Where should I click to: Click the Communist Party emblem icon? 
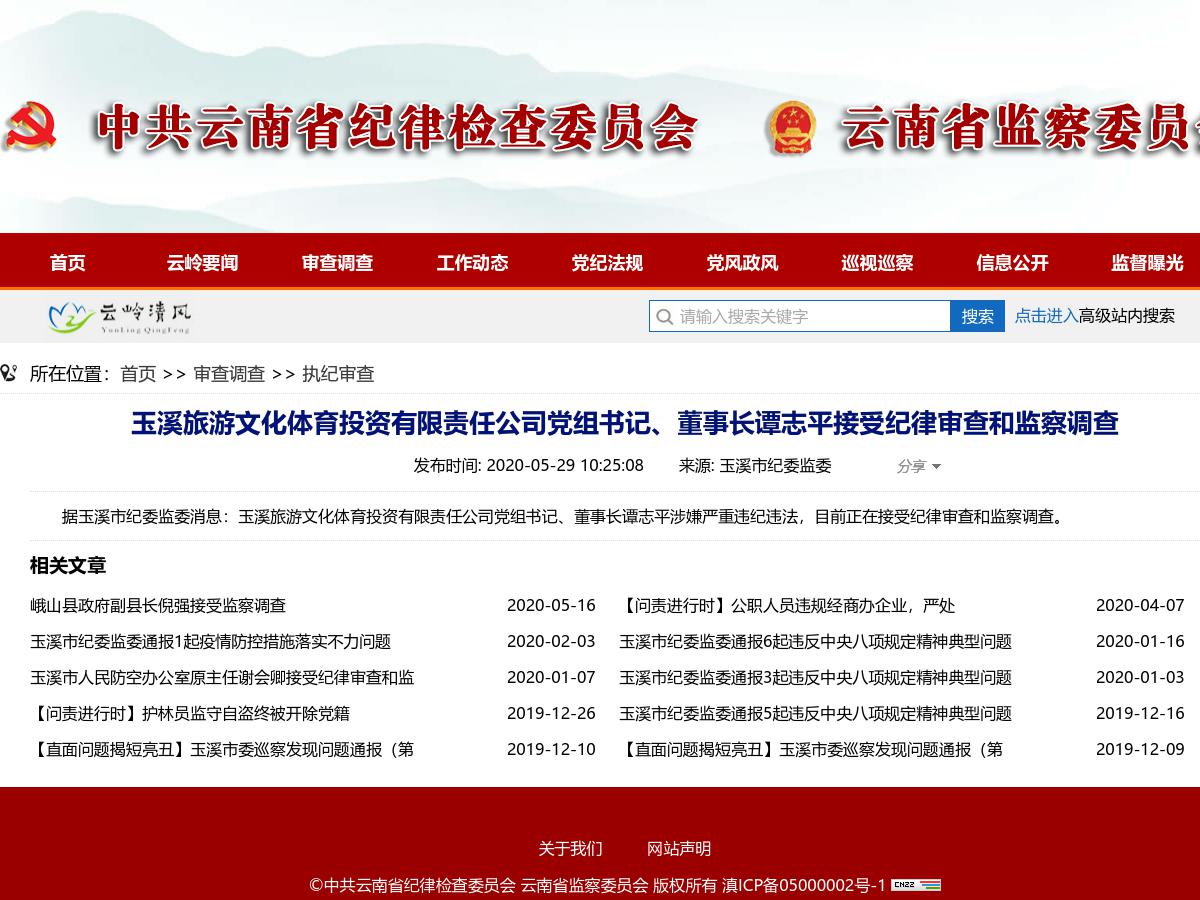(x=30, y=126)
